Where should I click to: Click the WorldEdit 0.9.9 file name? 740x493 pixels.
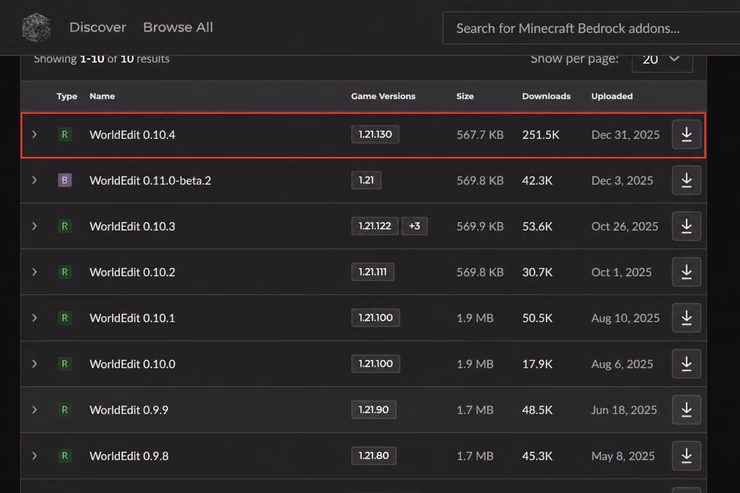click(129, 410)
